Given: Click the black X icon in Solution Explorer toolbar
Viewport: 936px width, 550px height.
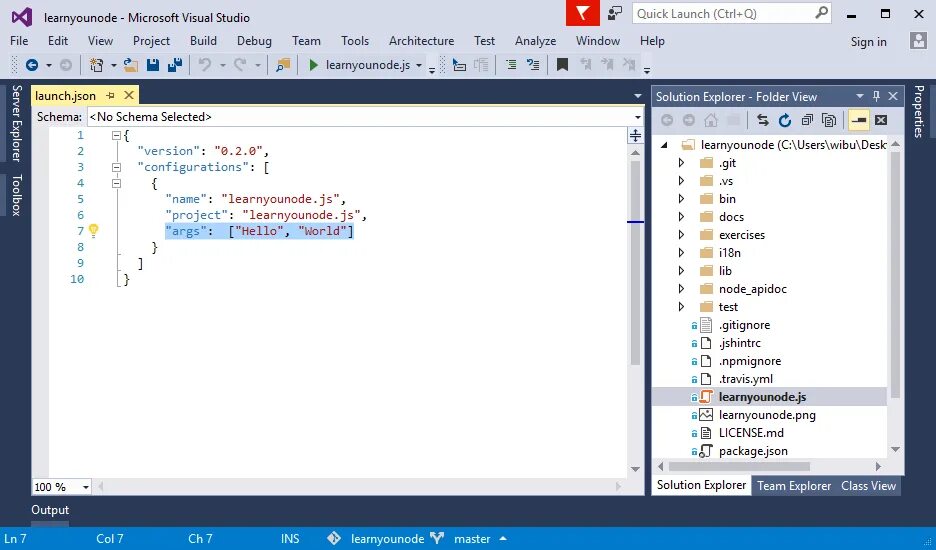Looking at the screenshot, I should tap(881, 120).
